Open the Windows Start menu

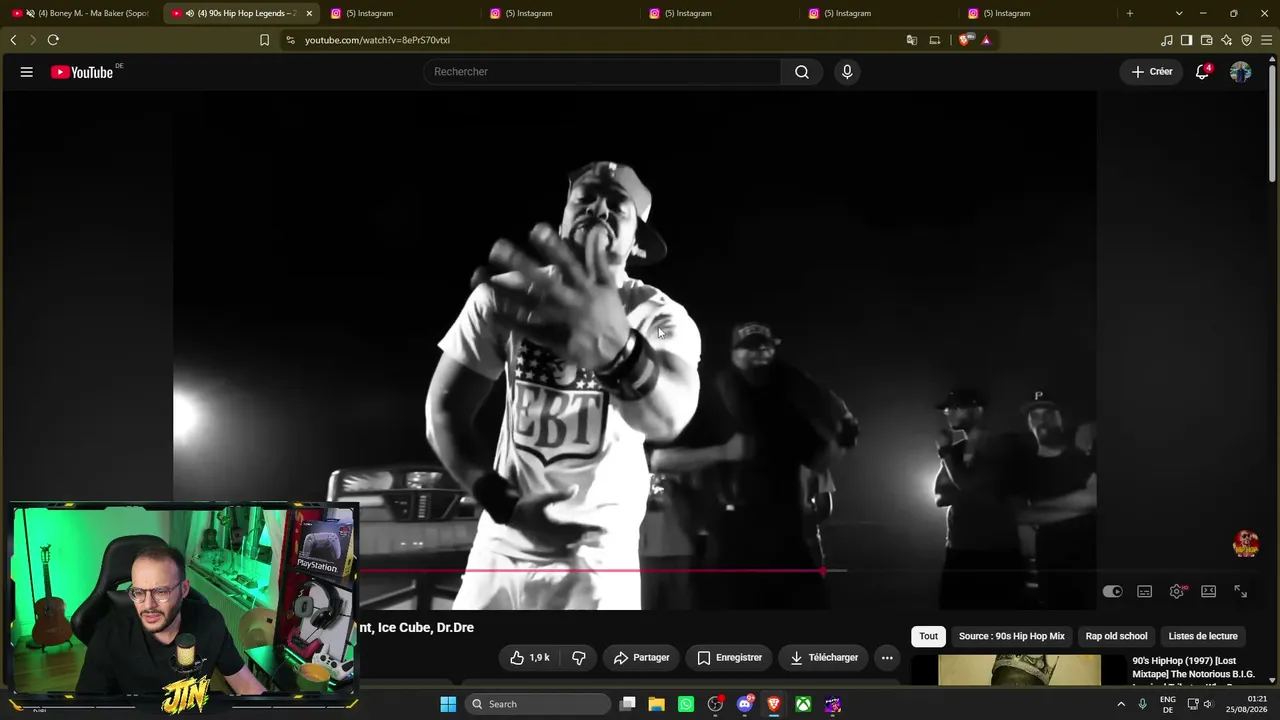[448, 704]
